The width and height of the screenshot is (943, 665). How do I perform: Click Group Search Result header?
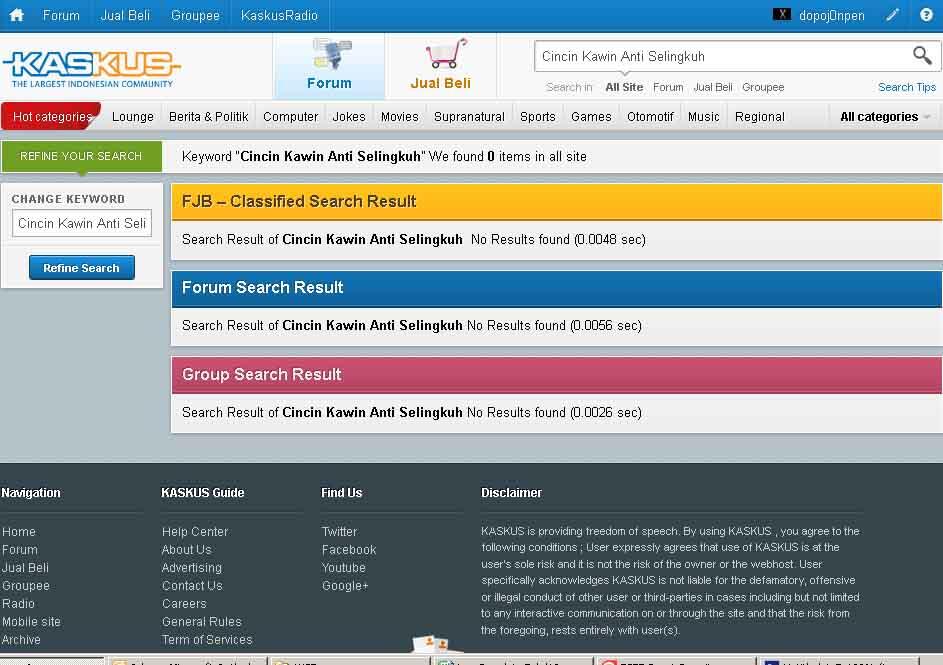(x=556, y=375)
